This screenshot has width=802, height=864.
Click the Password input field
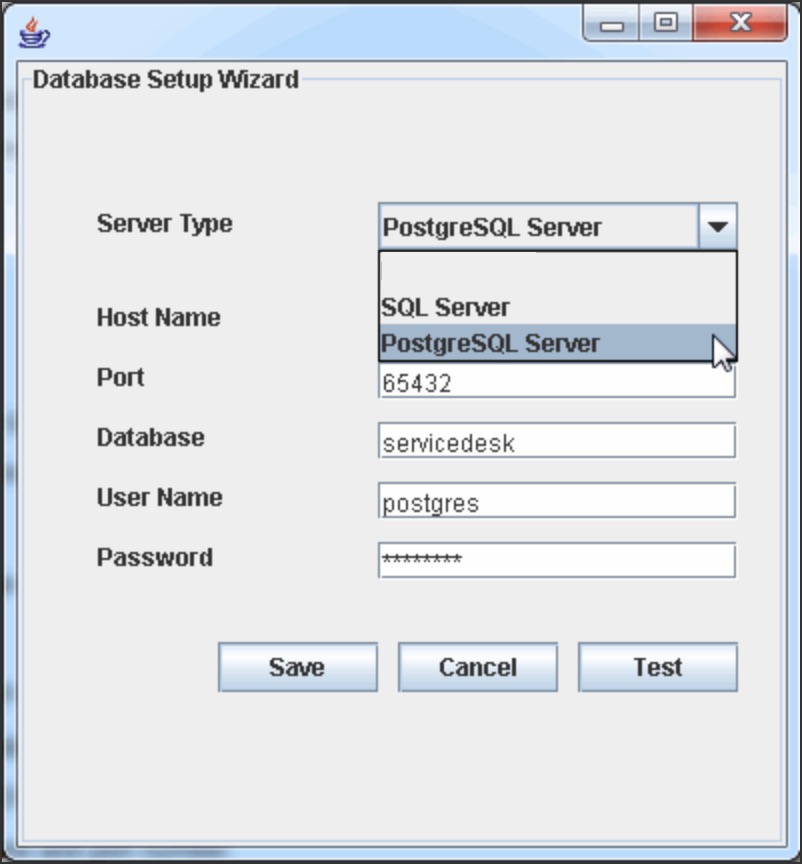pos(557,560)
